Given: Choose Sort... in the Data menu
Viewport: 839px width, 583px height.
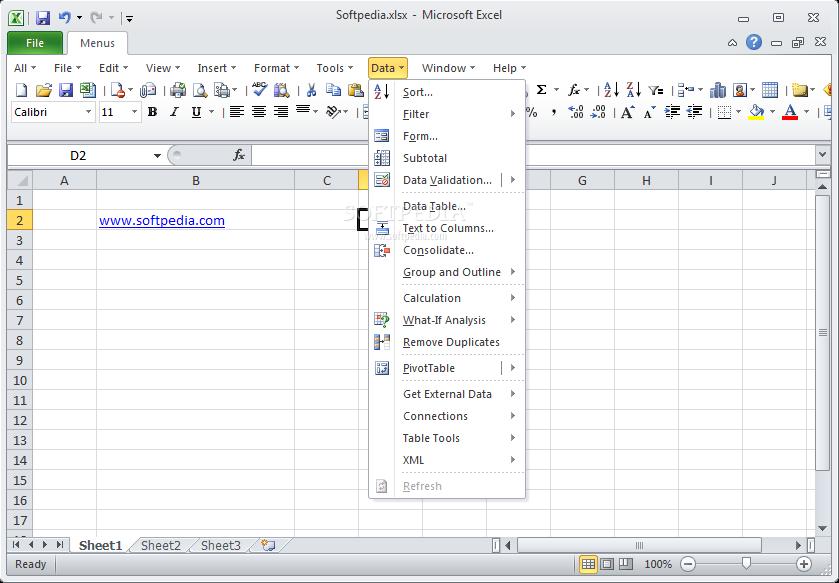Looking at the screenshot, I should (447, 92).
